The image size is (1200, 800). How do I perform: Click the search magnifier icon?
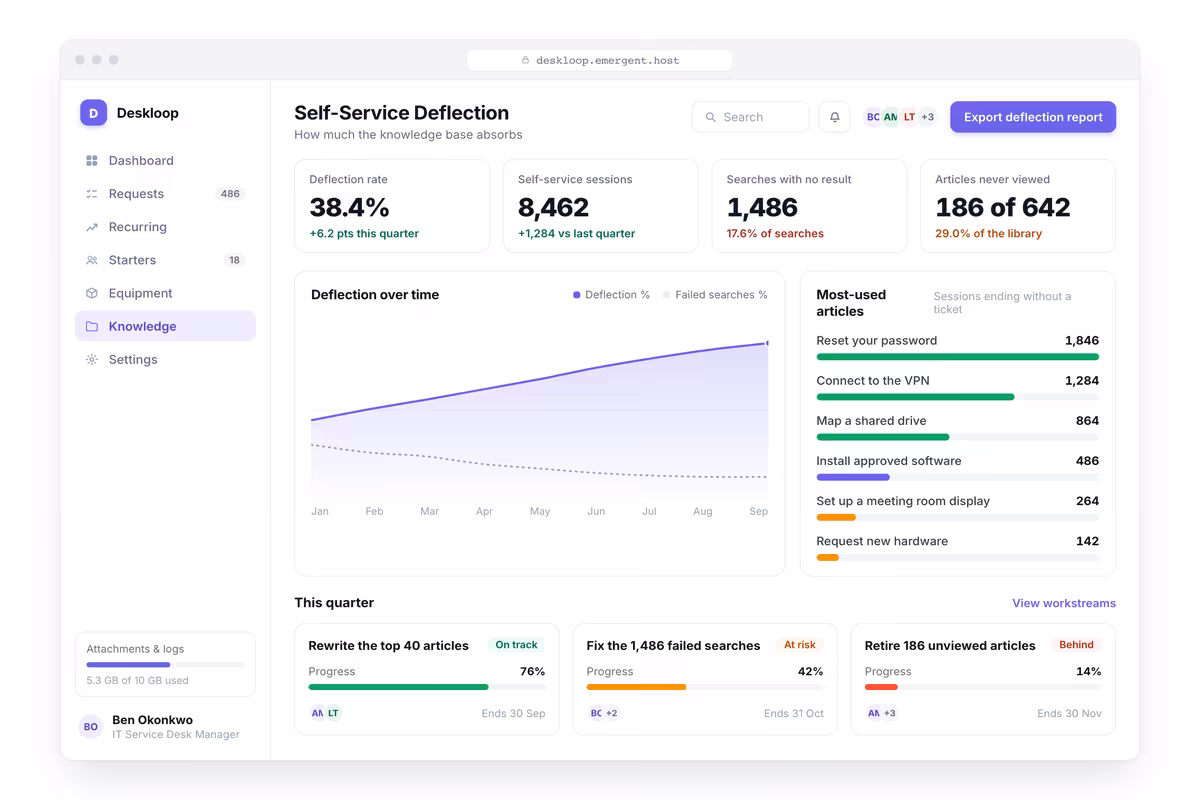711,117
